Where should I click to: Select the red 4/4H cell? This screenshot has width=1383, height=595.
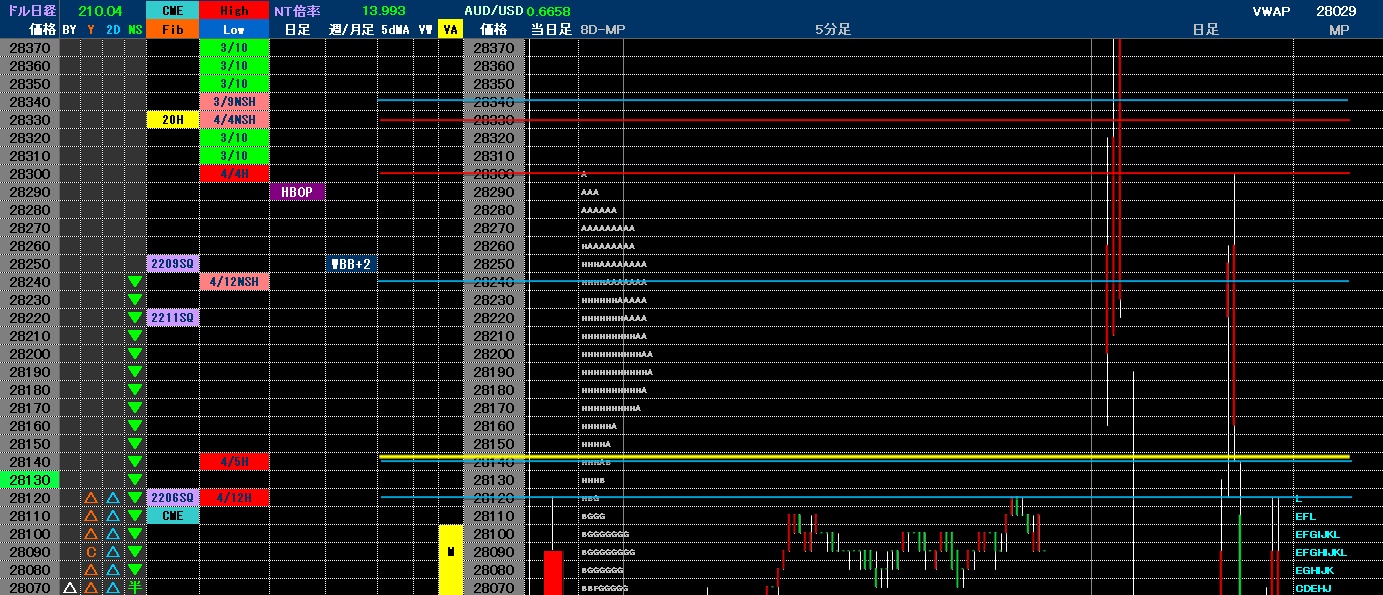pos(234,174)
